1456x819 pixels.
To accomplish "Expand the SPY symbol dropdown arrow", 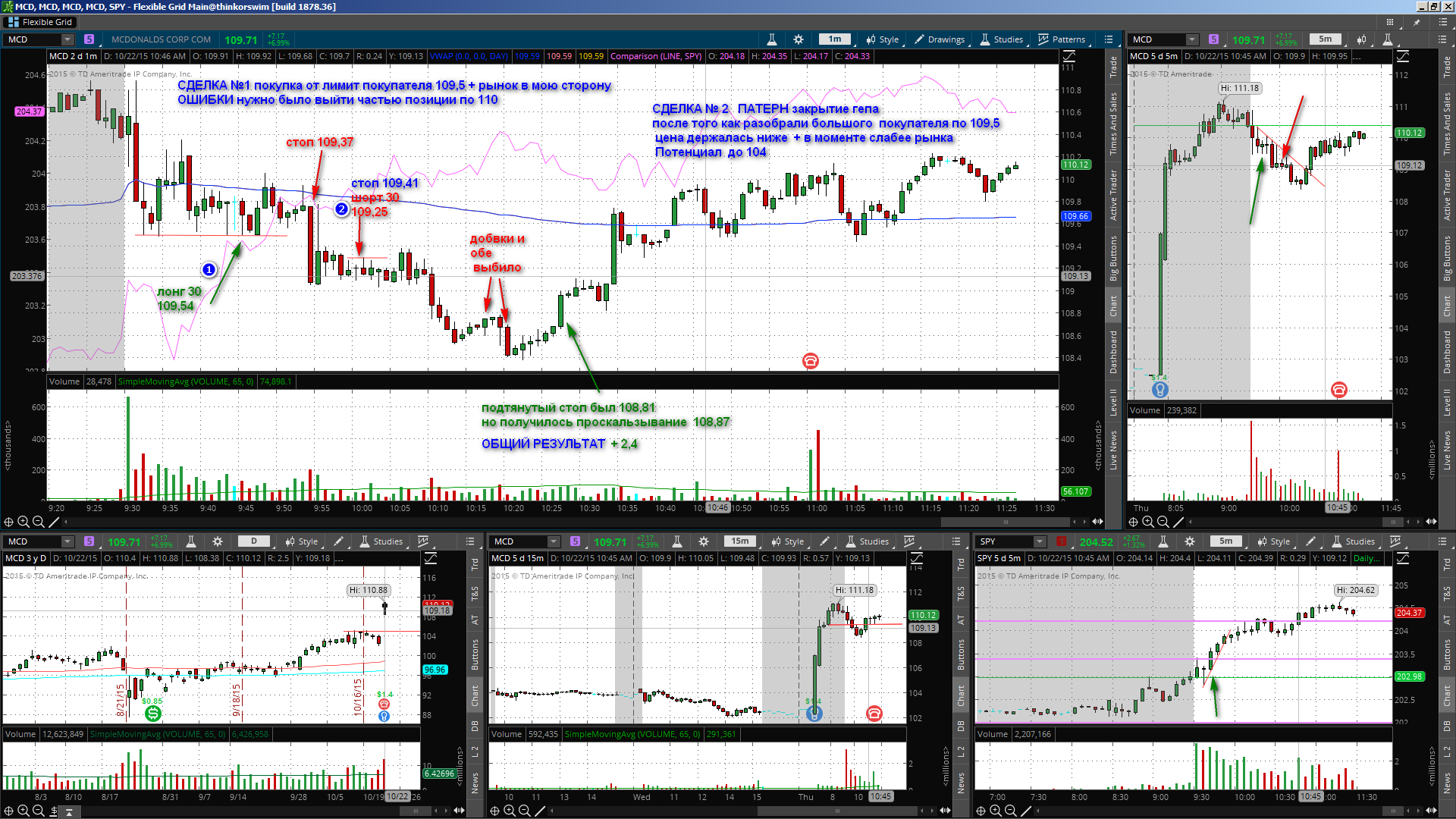I will 1040,541.
